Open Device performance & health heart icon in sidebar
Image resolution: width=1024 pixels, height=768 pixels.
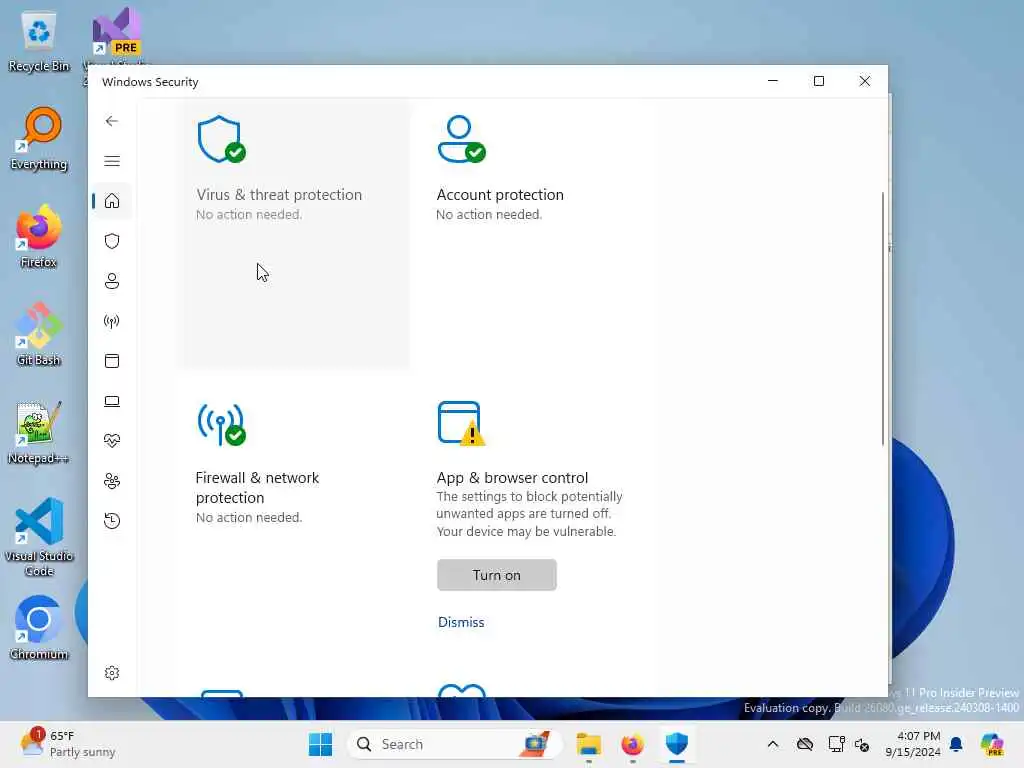(x=112, y=441)
